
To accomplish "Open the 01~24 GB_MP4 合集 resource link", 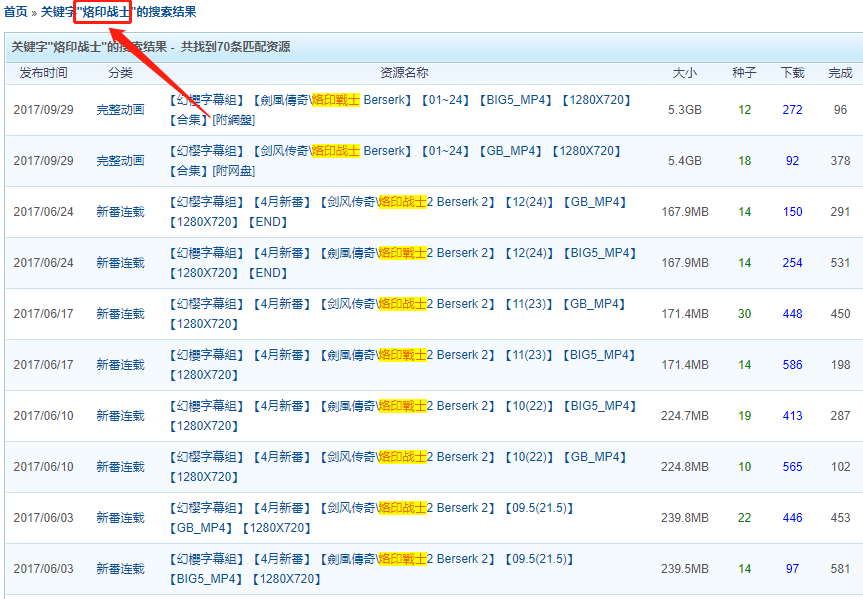I will tap(395, 161).
